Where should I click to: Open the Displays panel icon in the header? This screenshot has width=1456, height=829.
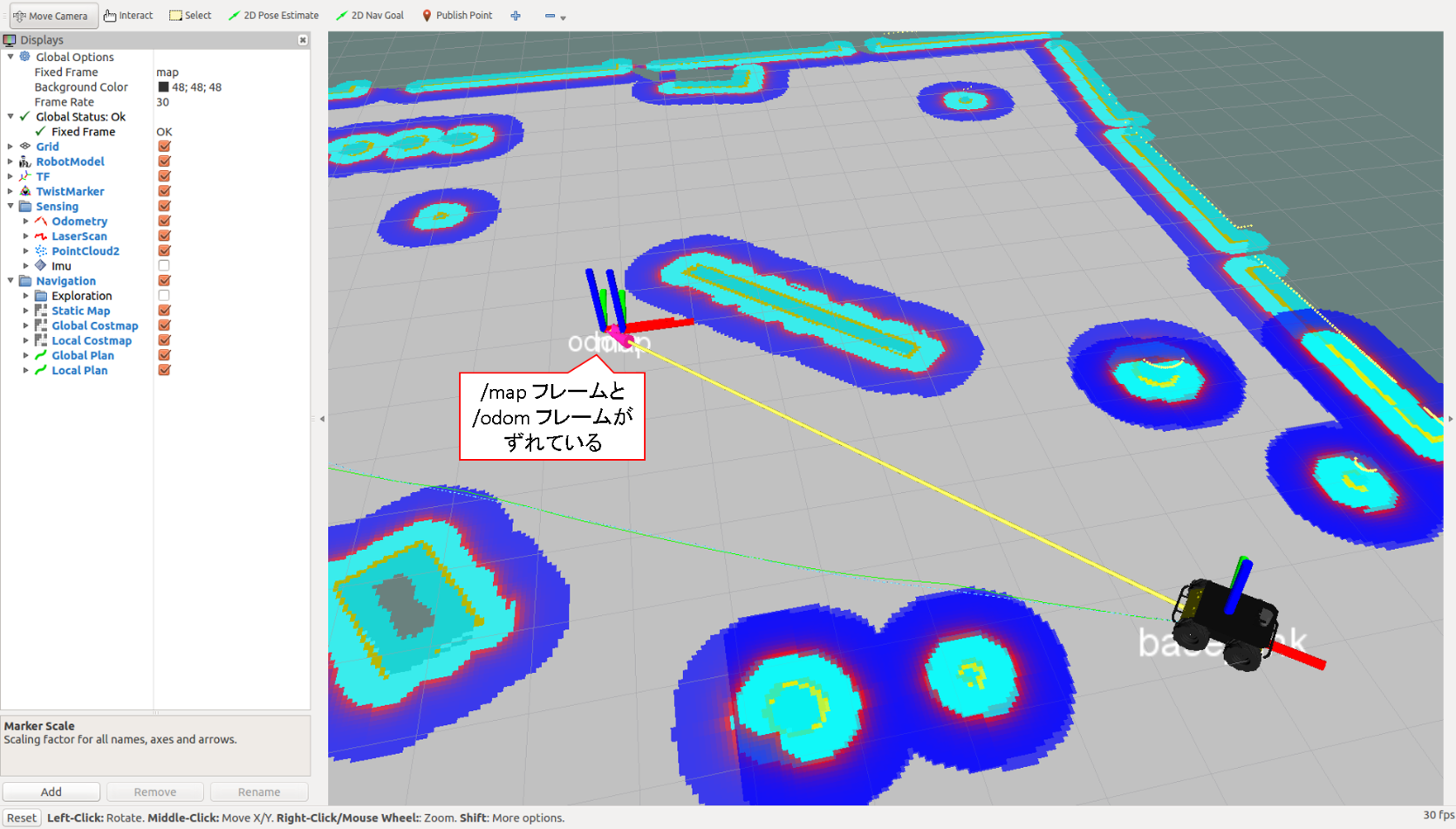(x=10, y=39)
